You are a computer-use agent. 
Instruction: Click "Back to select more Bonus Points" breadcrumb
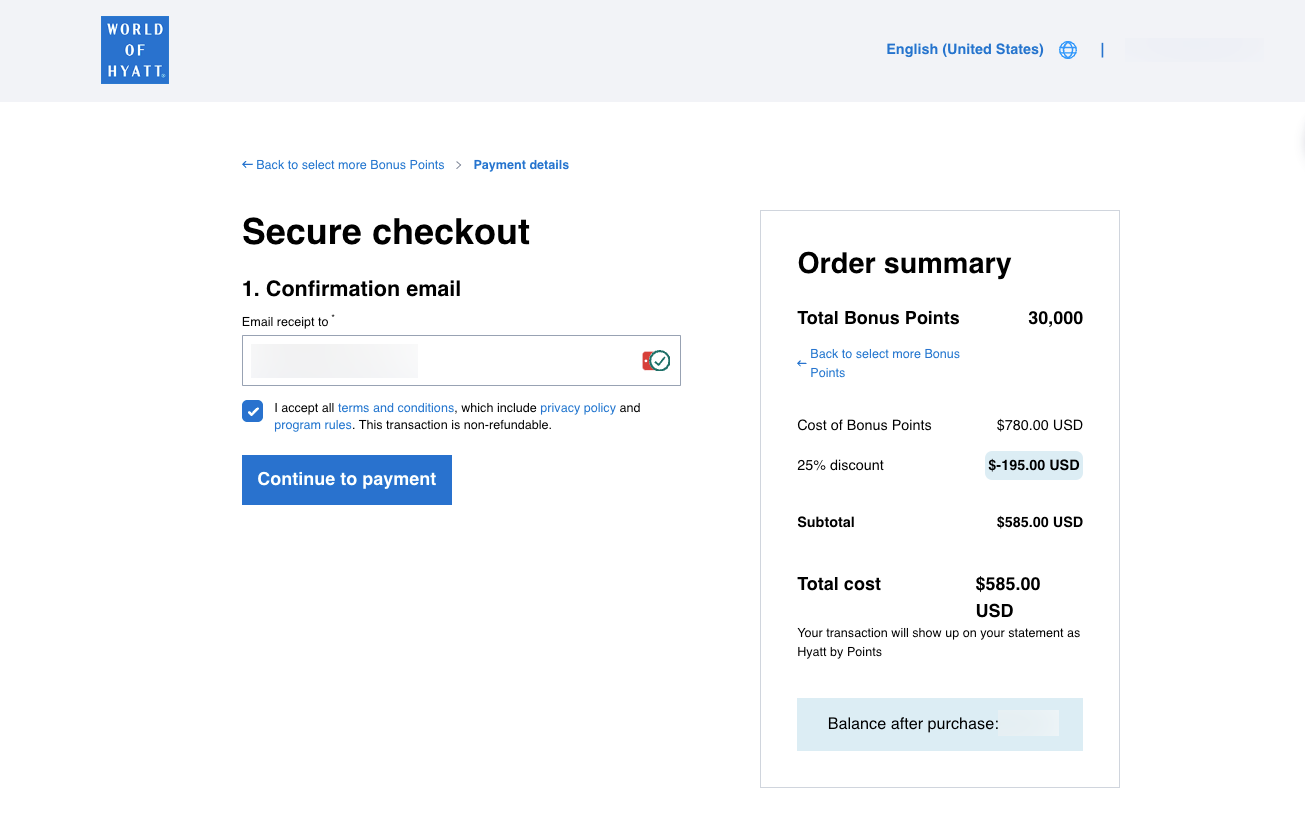tap(350, 164)
